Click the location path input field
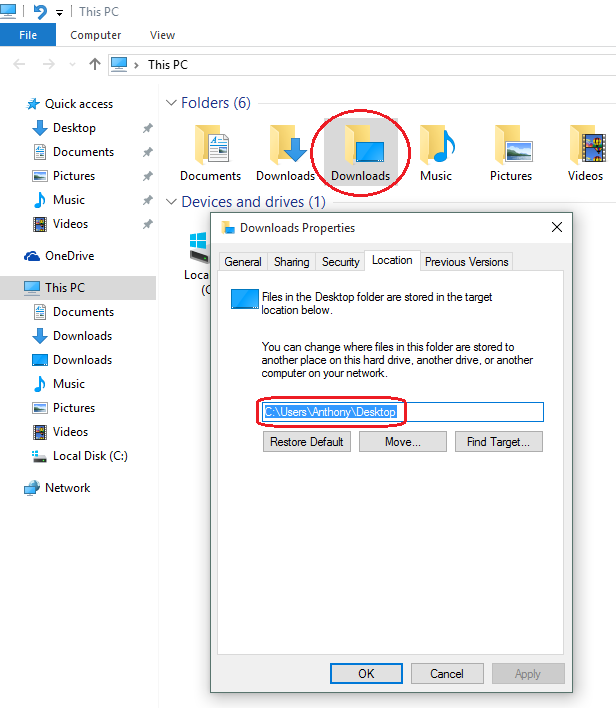 click(403, 412)
